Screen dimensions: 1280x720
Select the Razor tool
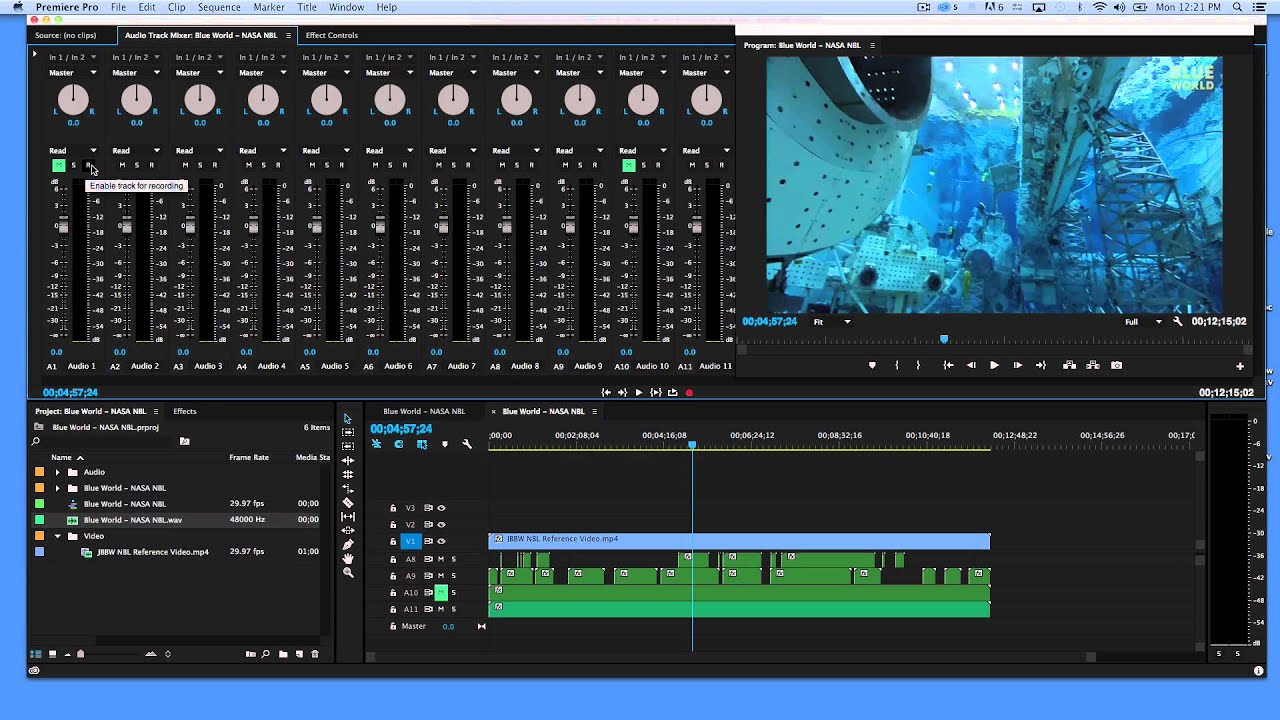[x=348, y=503]
